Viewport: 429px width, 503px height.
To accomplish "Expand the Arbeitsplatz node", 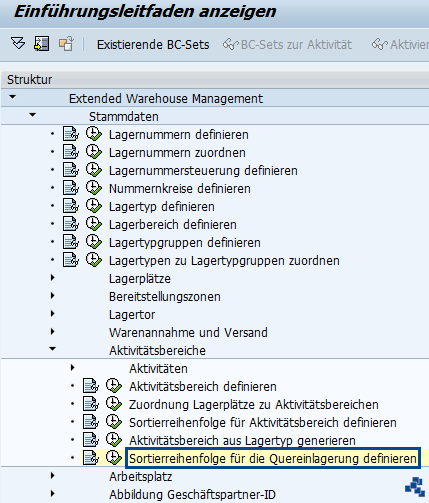I will (x=52, y=476).
